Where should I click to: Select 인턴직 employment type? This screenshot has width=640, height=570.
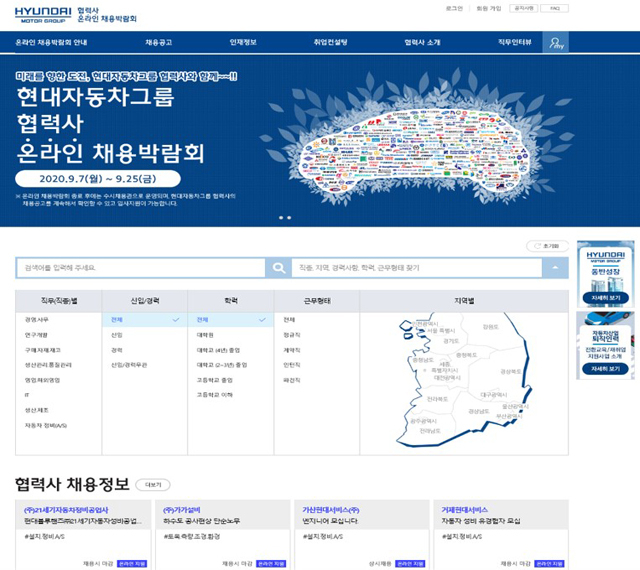tap(292, 365)
